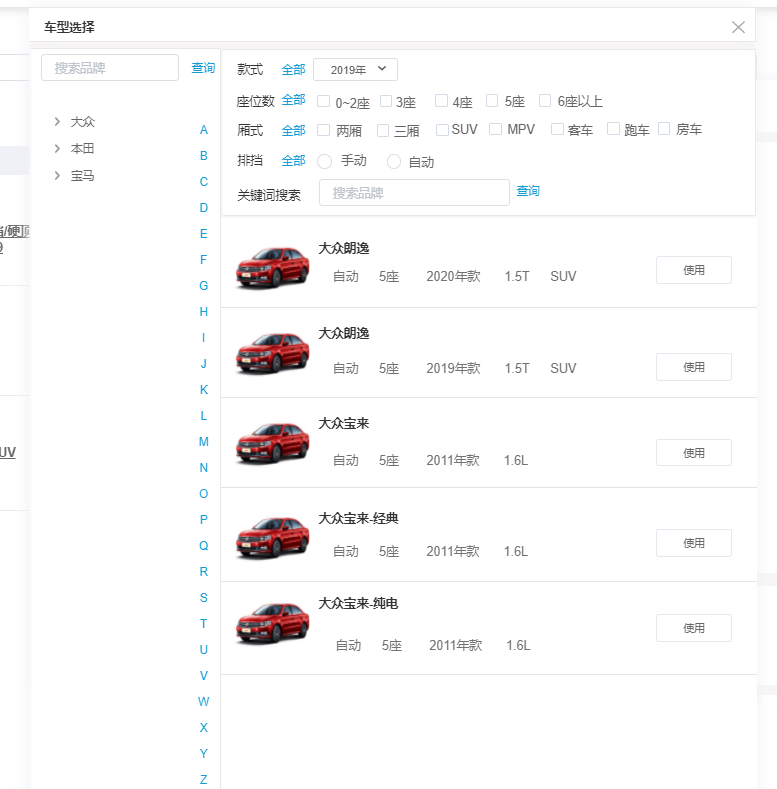Check the 4座 seat option
The width and height of the screenshot is (777, 789).
[x=441, y=101]
